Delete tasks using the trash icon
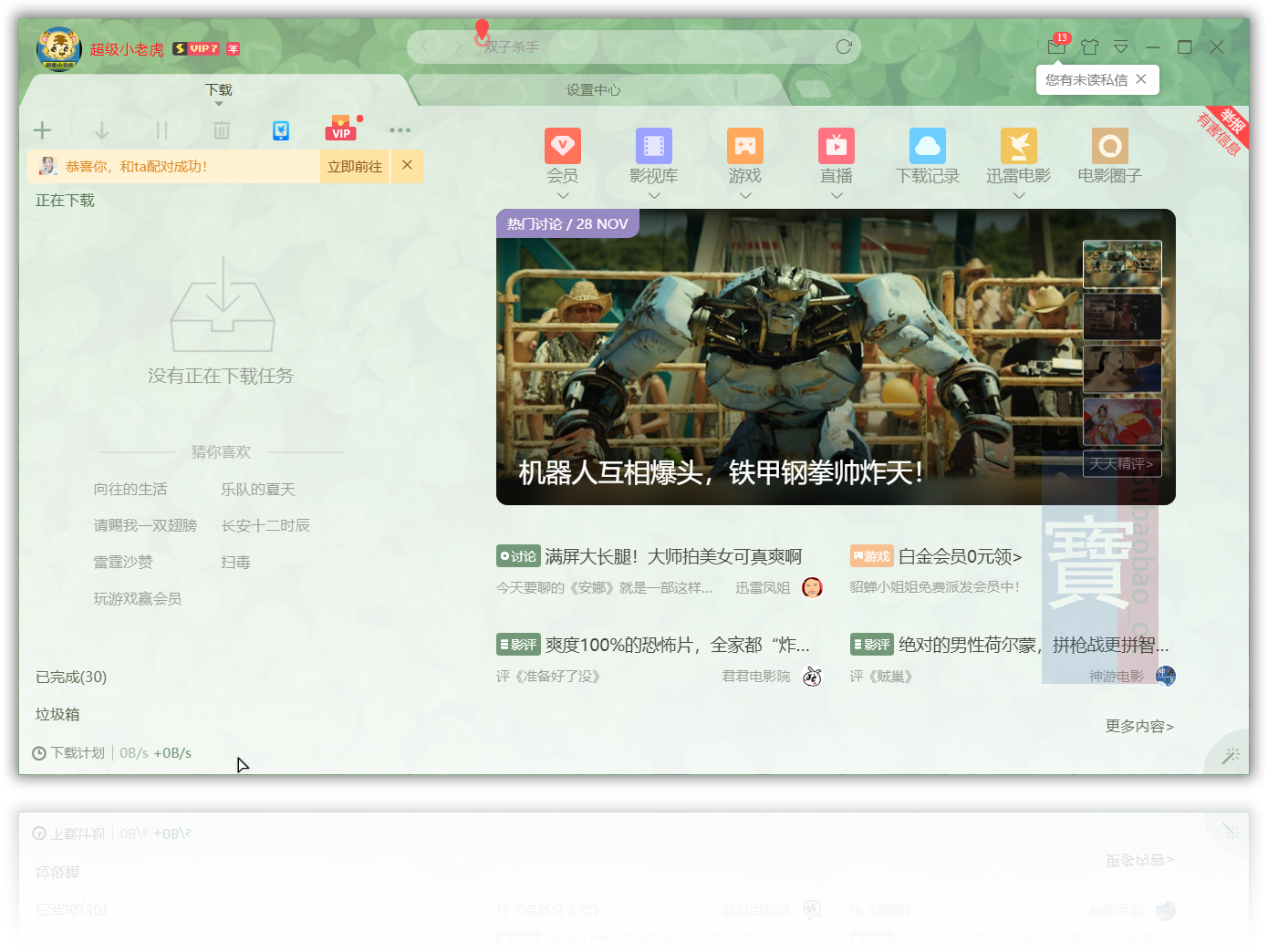 coord(222,129)
